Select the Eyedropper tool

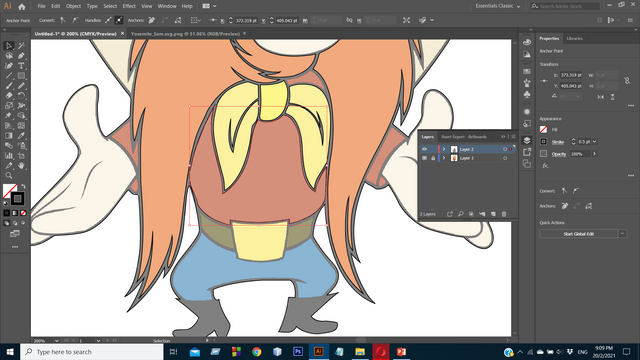[x=21, y=136]
